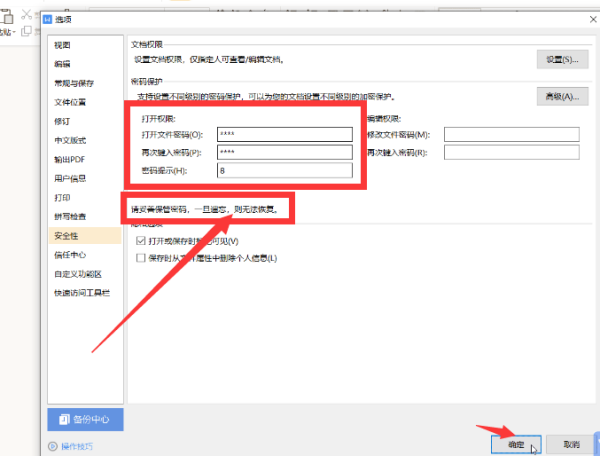Confirm with the 确定 button
Viewport: 600px width, 456px height.
516,445
